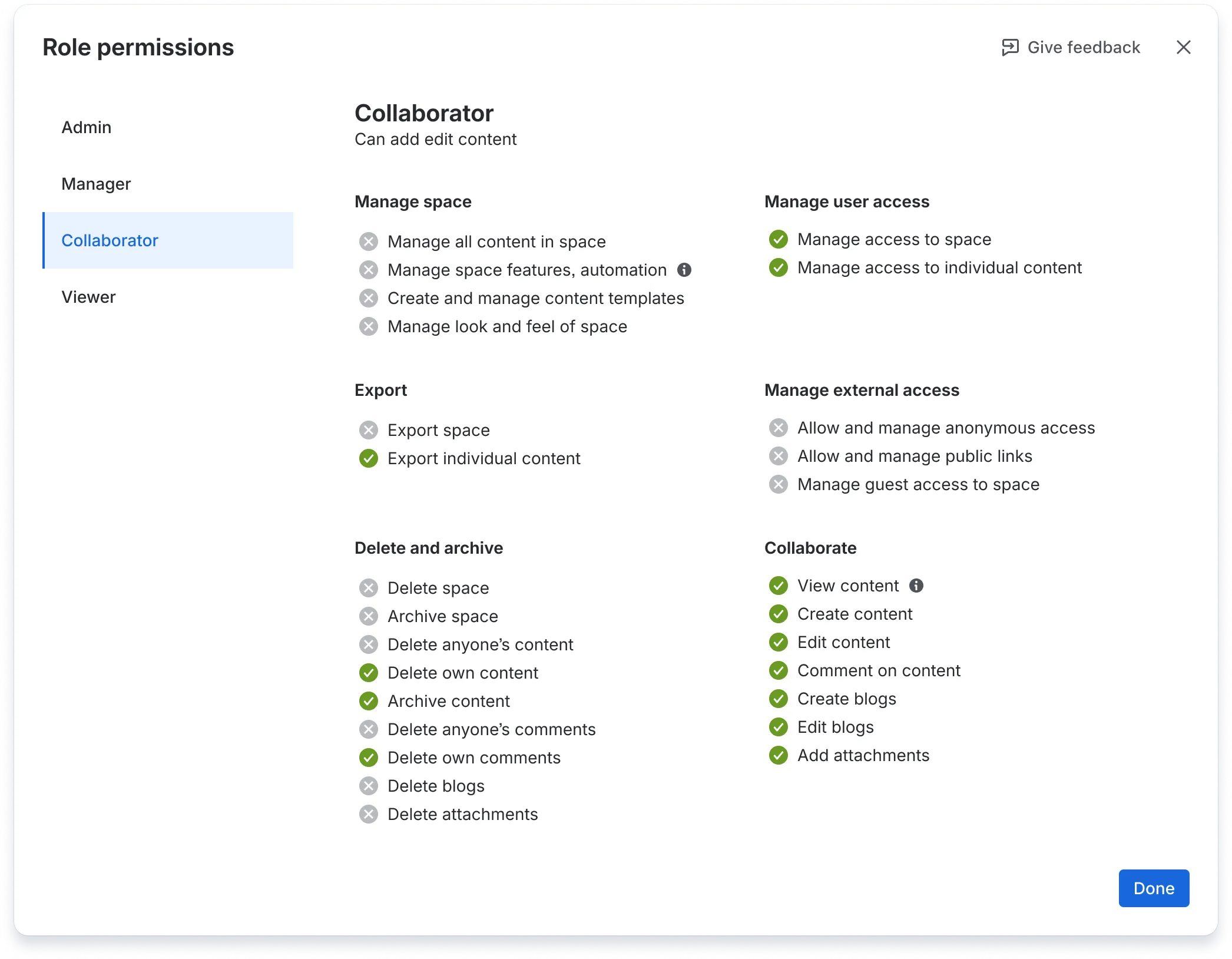Click green check beside Delete own content
Image resolution: width=1232 pixels, height=959 pixels.
(369, 673)
